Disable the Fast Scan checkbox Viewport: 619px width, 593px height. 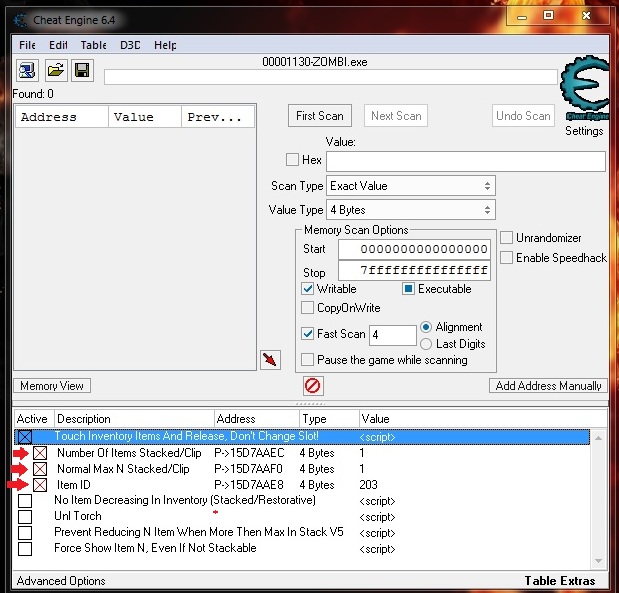pyautogui.click(x=308, y=334)
